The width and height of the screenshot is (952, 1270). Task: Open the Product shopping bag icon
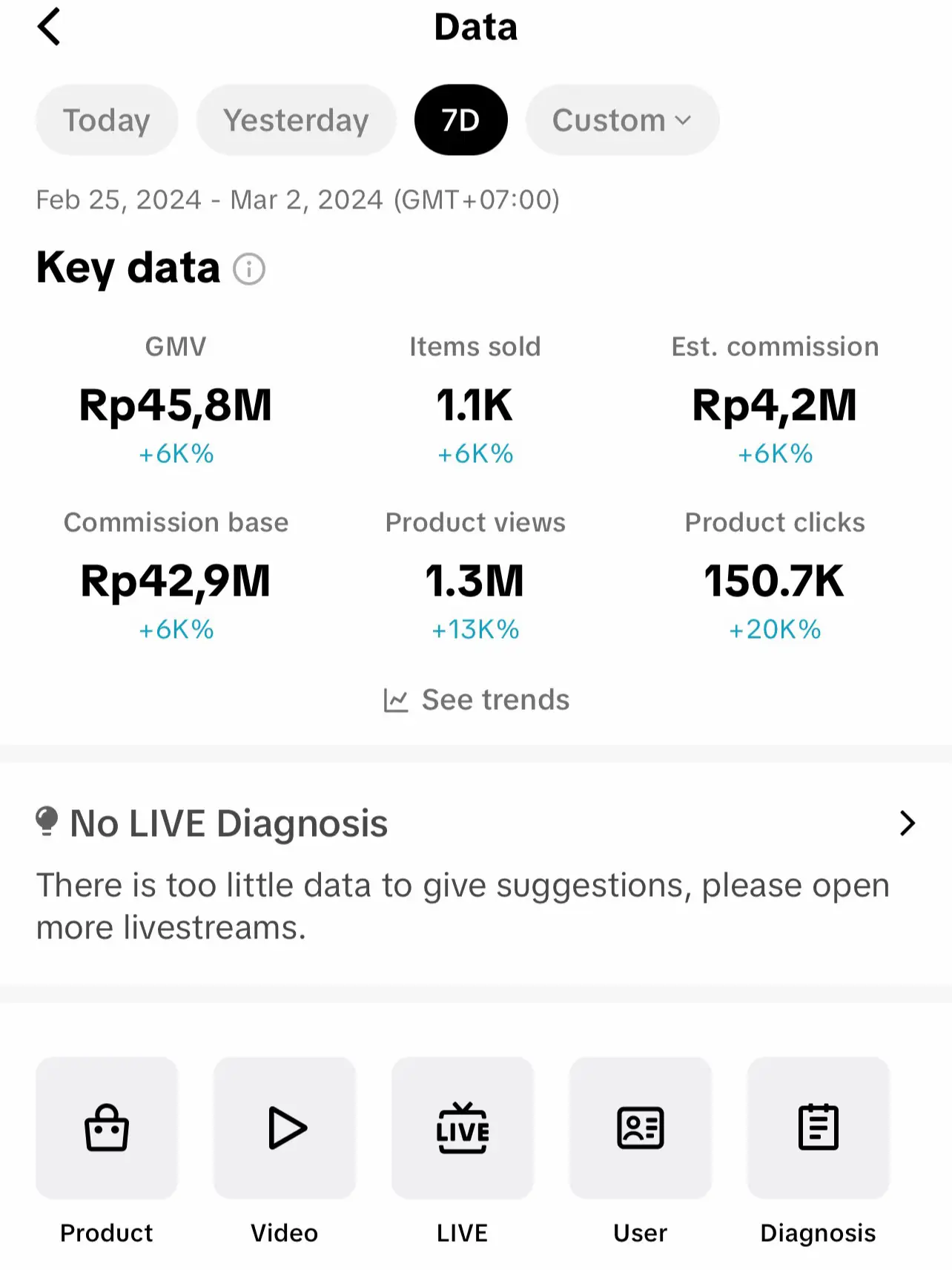[x=107, y=1128]
